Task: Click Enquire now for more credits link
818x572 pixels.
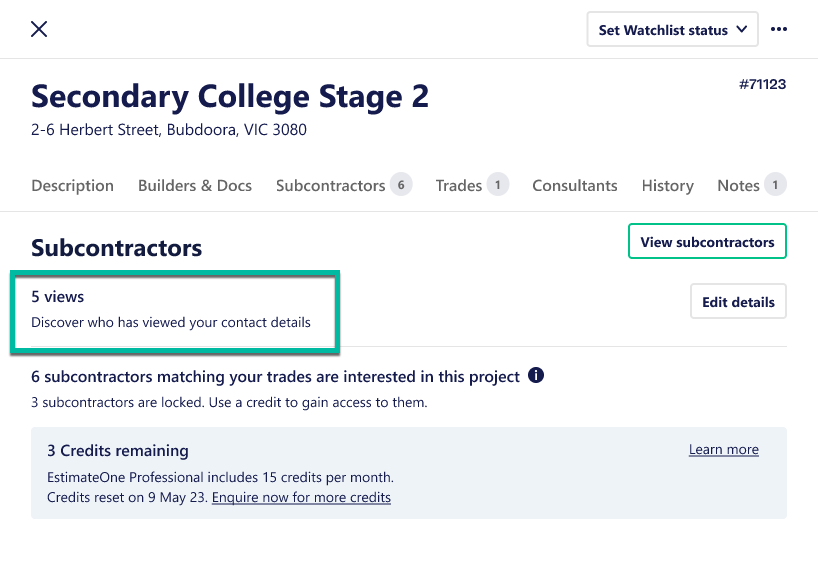Action: coord(301,497)
